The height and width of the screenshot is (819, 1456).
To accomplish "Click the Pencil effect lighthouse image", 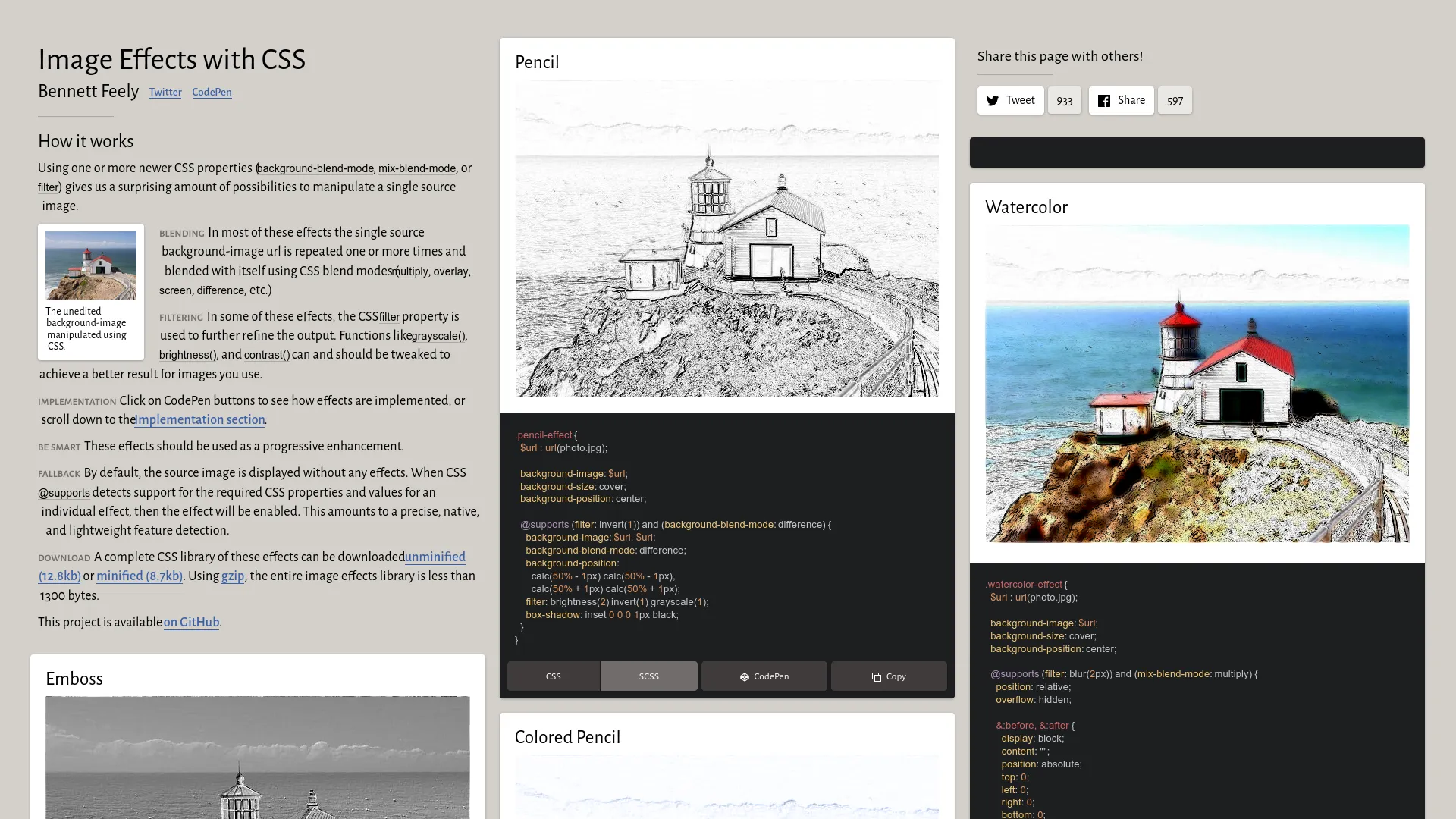I will tap(726, 239).
